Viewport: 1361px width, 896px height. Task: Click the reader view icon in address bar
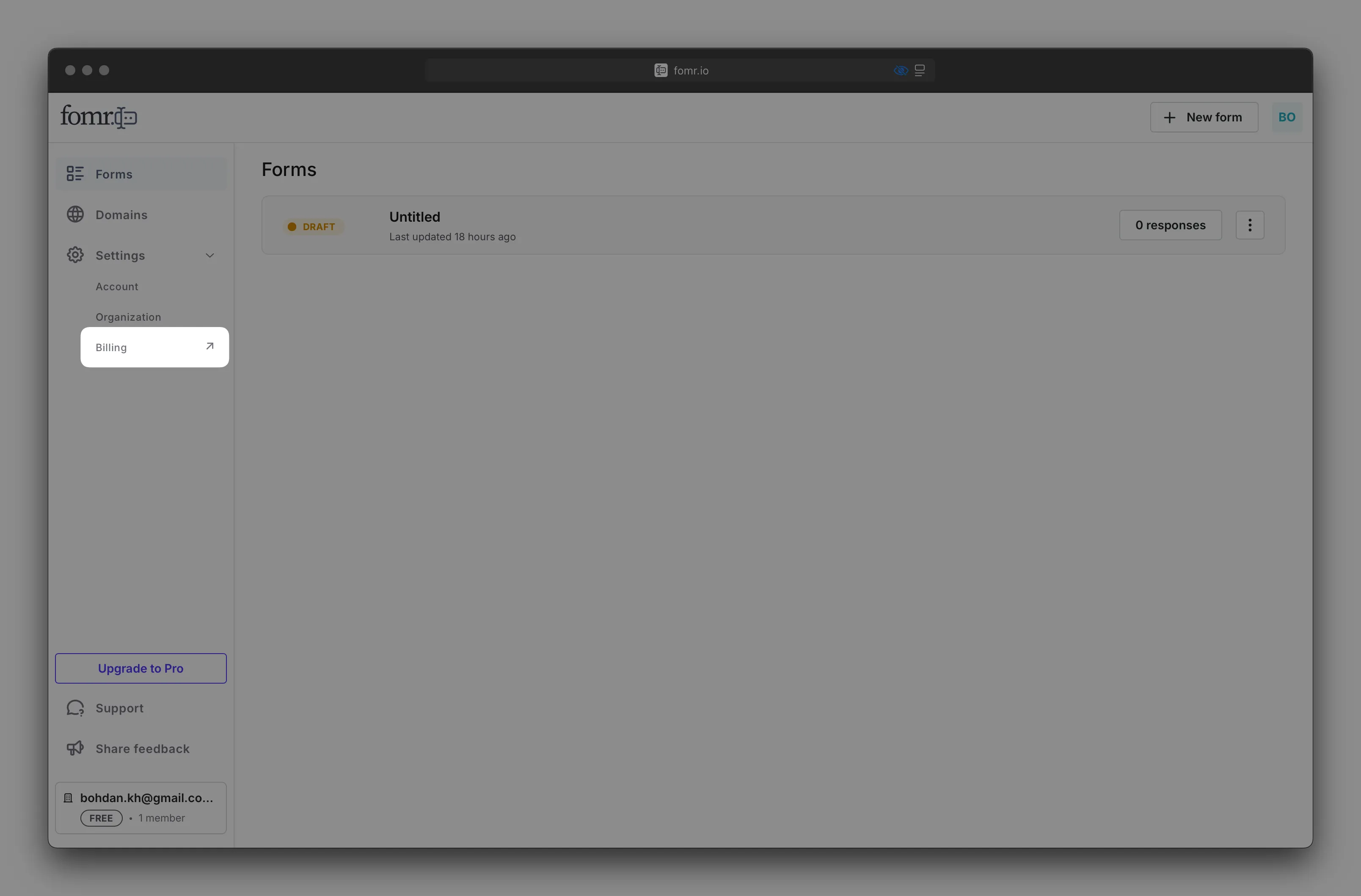click(920, 70)
